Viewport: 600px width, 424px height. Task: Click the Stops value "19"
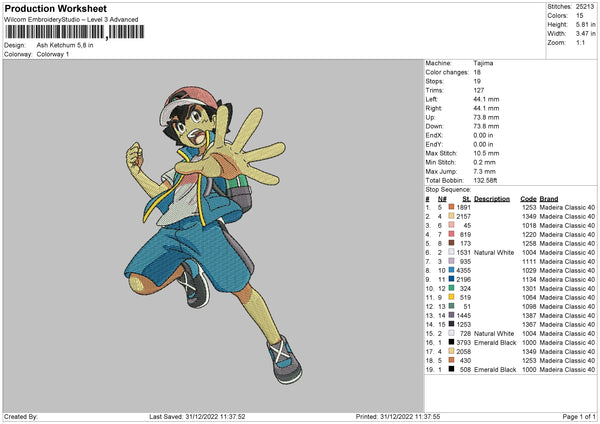477,81
